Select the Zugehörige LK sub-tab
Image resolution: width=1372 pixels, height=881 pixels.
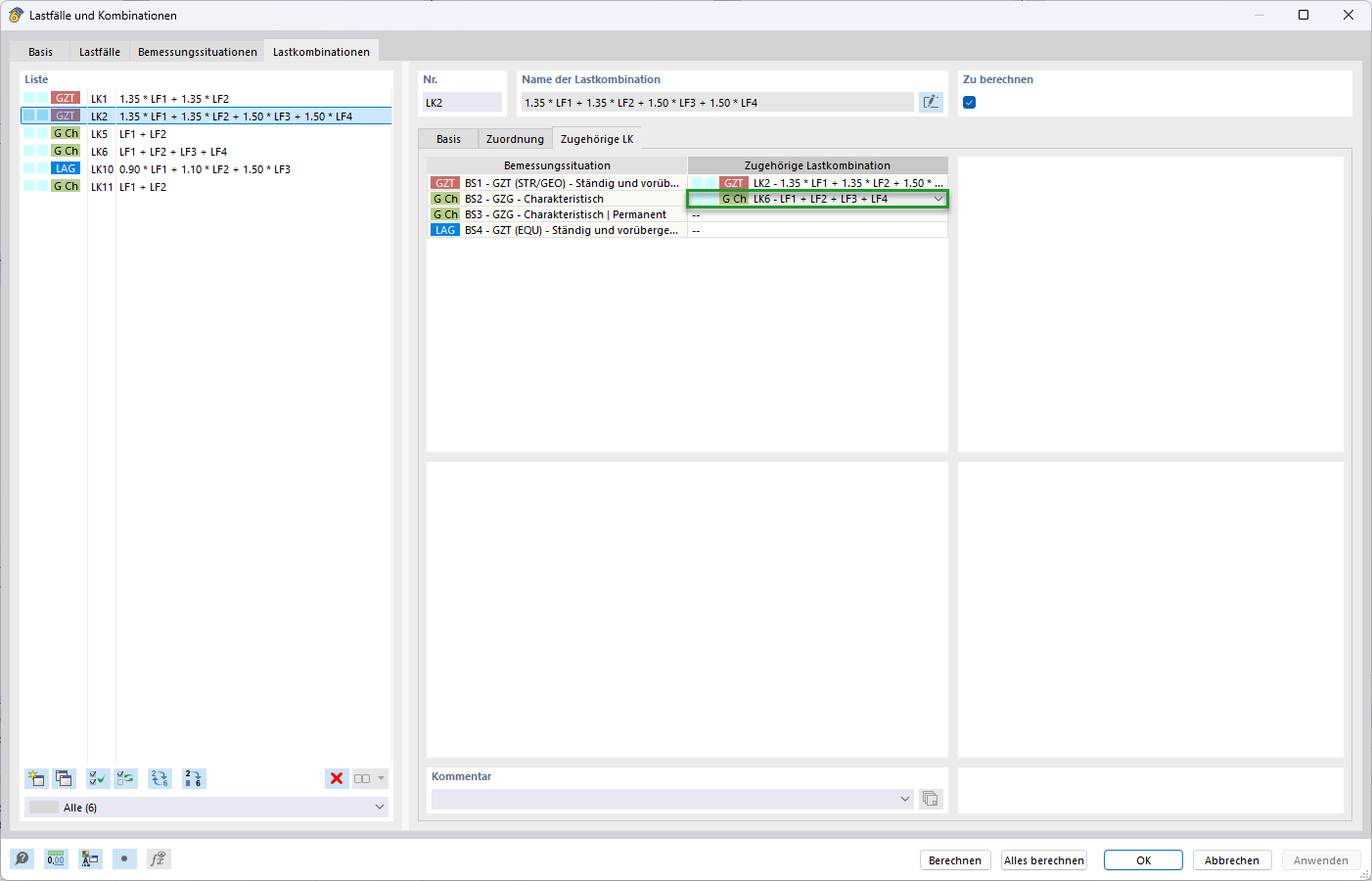pyautogui.click(x=597, y=139)
